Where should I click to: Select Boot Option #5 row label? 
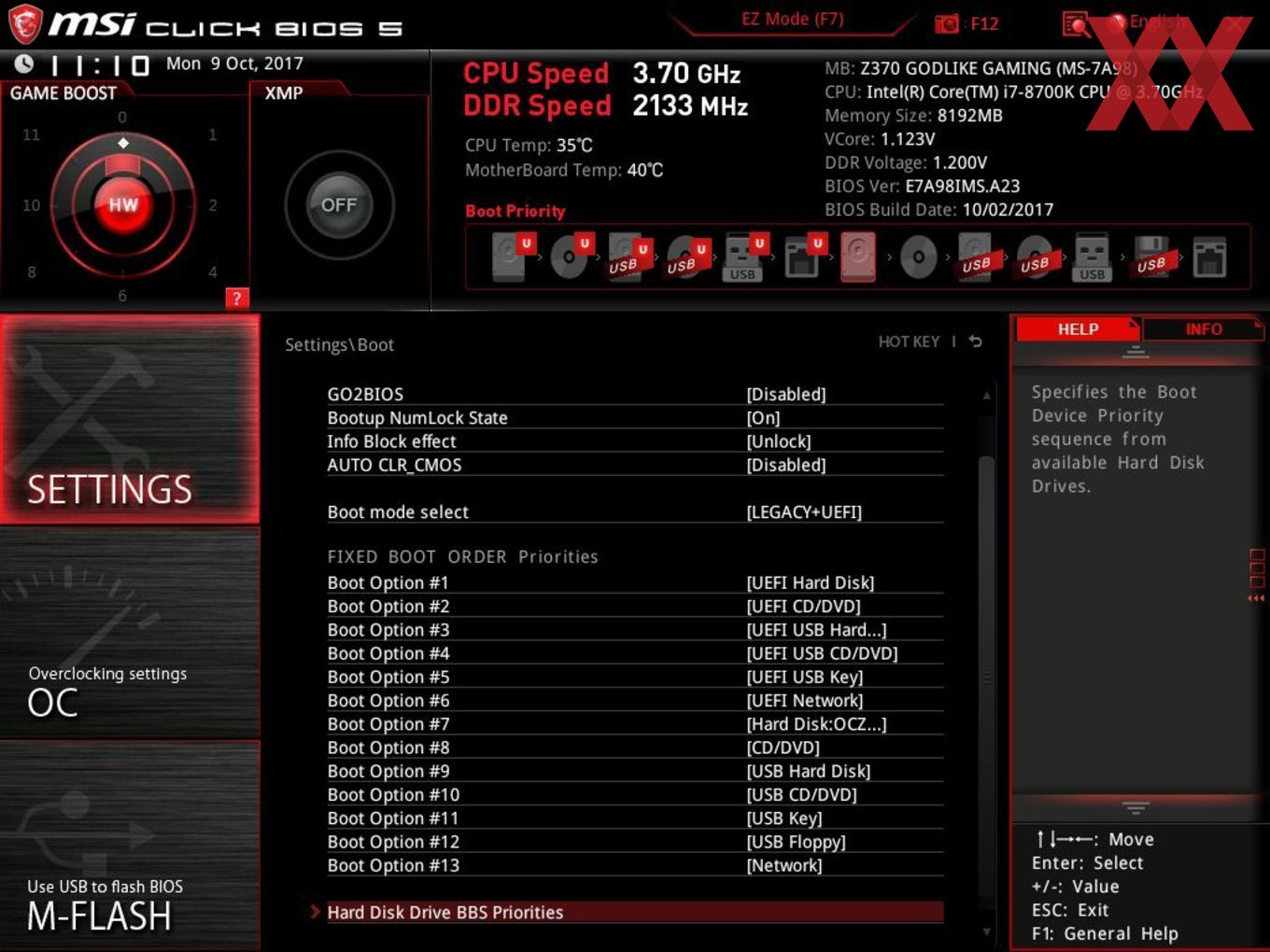tap(388, 677)
